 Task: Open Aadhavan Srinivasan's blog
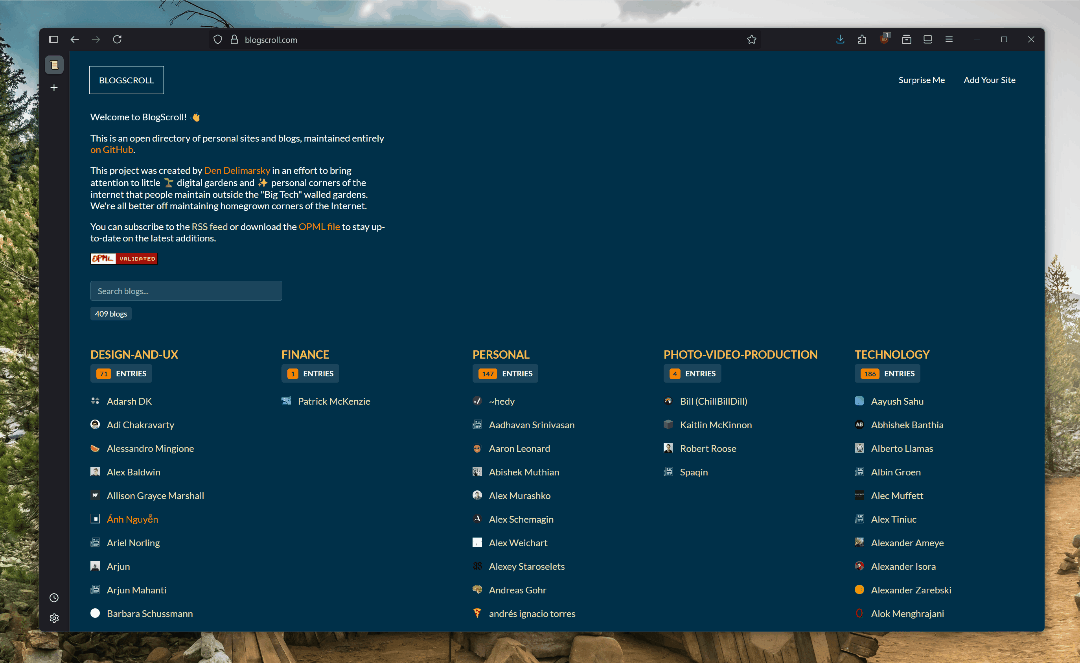(x=532, y=425)
